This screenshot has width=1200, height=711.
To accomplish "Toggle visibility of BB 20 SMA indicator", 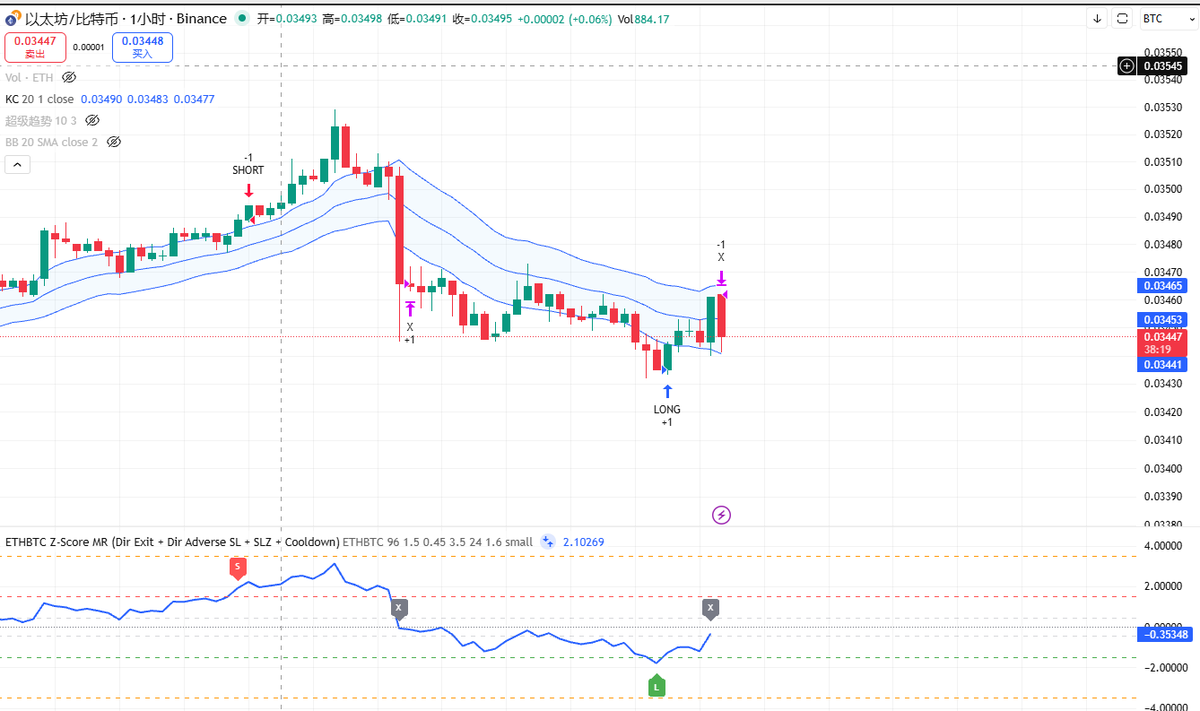I will (114, 142).
